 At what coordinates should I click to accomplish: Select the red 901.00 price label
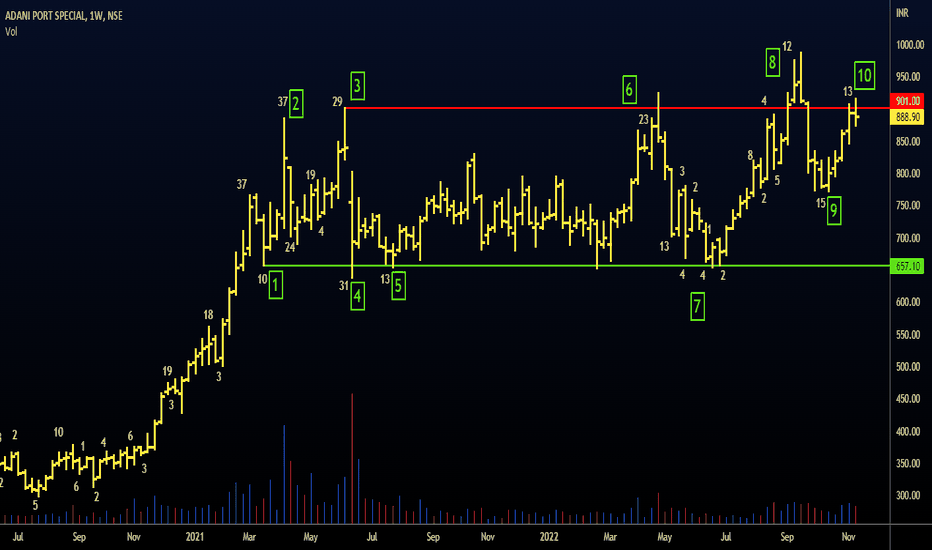tap(907, 101)
